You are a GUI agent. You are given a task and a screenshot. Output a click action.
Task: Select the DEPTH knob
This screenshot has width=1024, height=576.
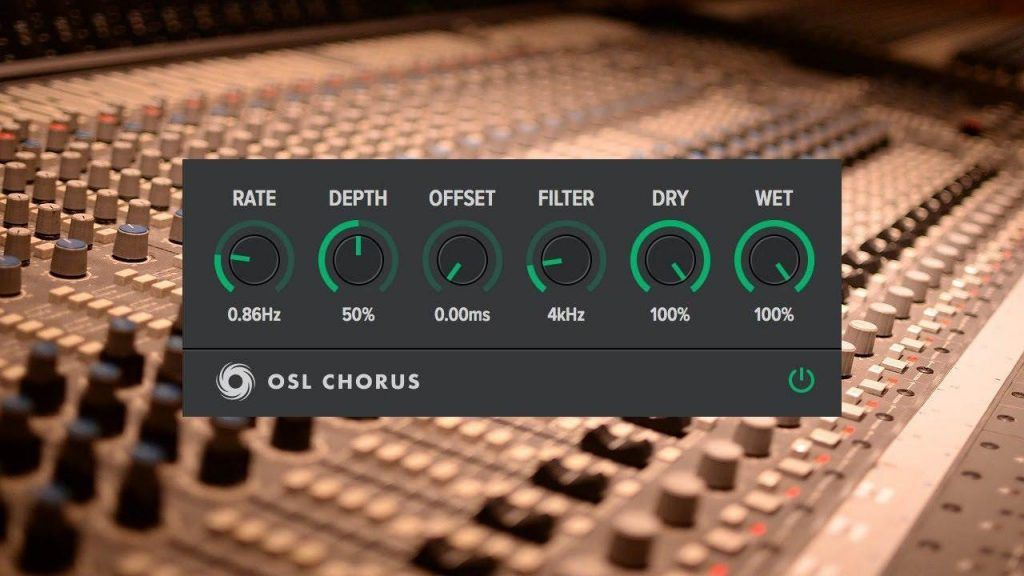tap(357, 261)
